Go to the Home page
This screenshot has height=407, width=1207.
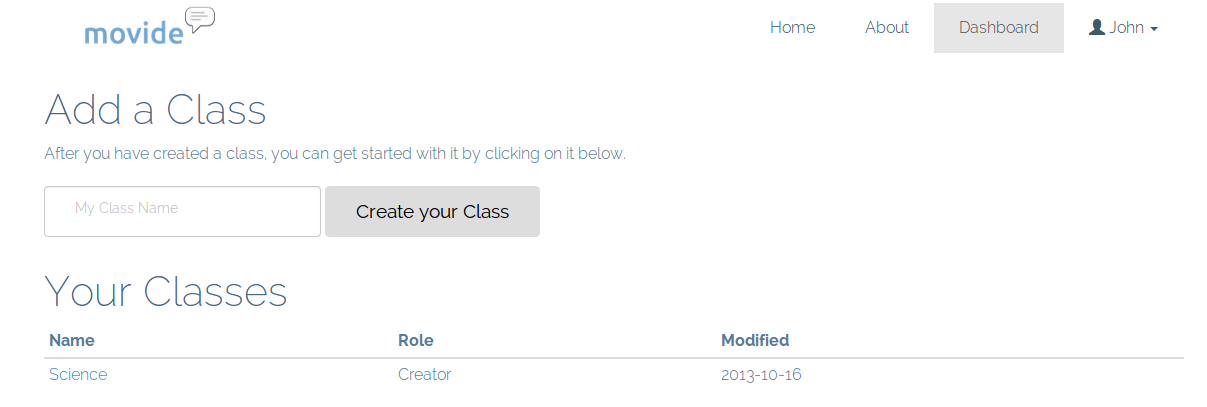pos(792,28)
